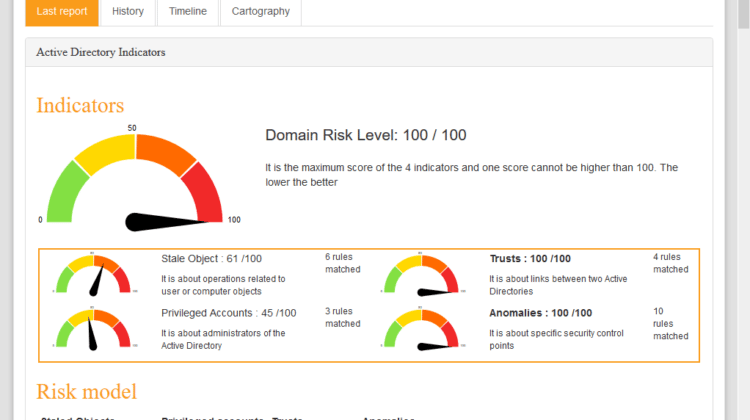Click '4 rules matched' beside Trusts
This screenshot has height=420, width=750.
point(671,263)
